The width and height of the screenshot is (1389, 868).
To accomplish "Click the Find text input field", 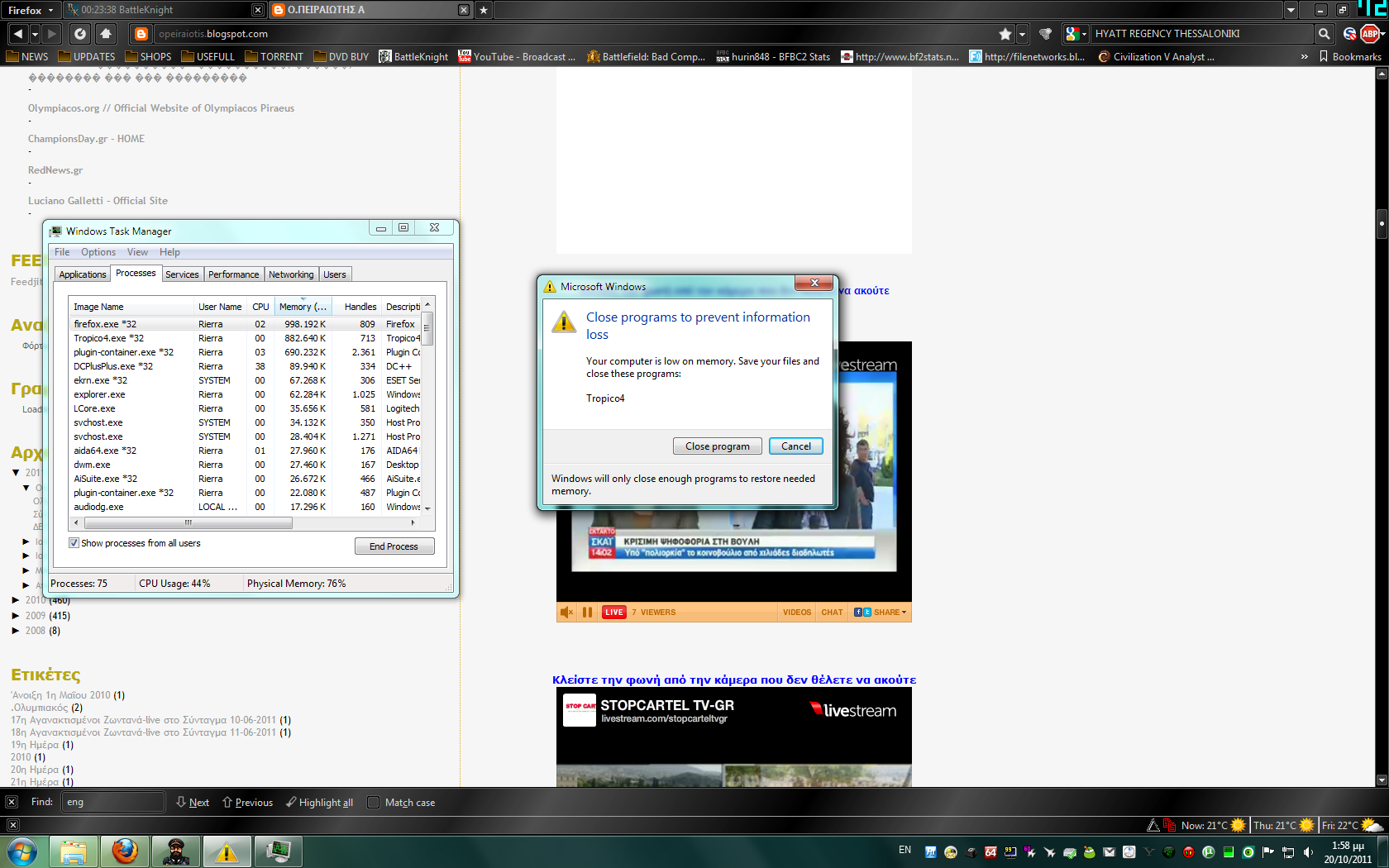I will coord(112,802).
